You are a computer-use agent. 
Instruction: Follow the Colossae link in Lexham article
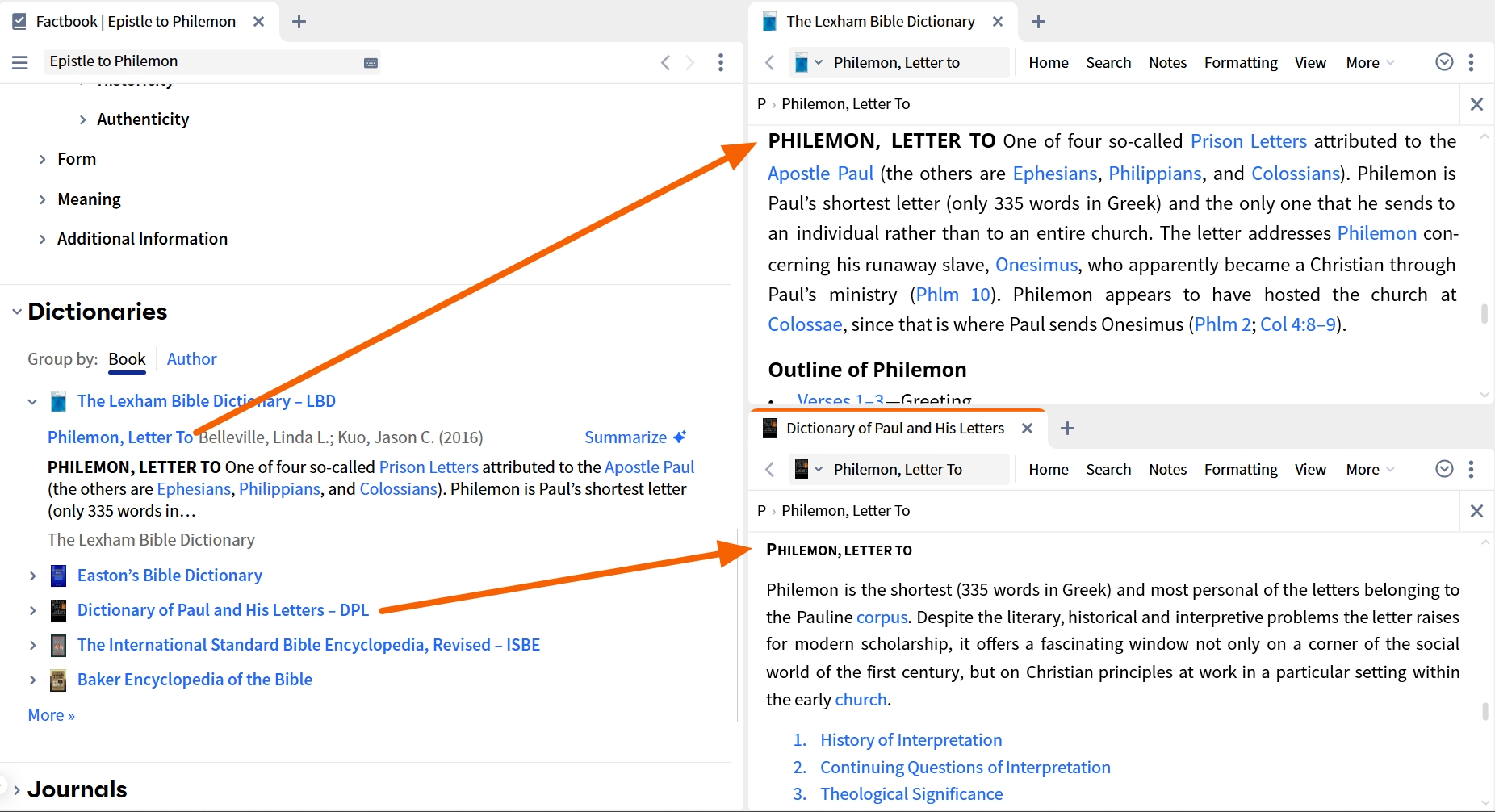pos(805,324)
